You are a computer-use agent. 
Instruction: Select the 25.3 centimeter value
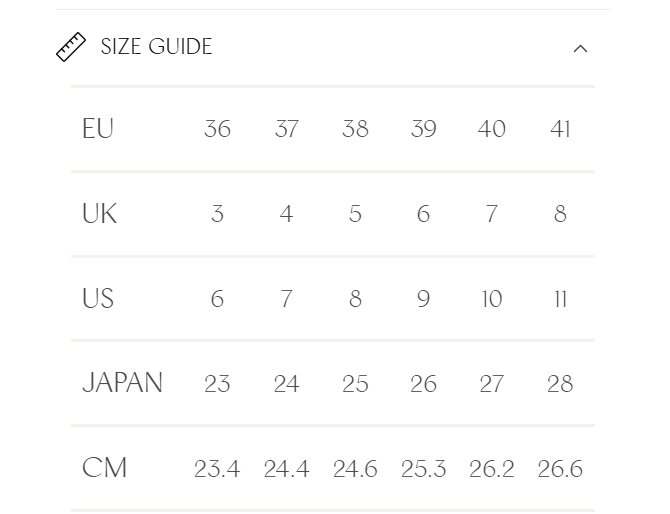[423, 469]
